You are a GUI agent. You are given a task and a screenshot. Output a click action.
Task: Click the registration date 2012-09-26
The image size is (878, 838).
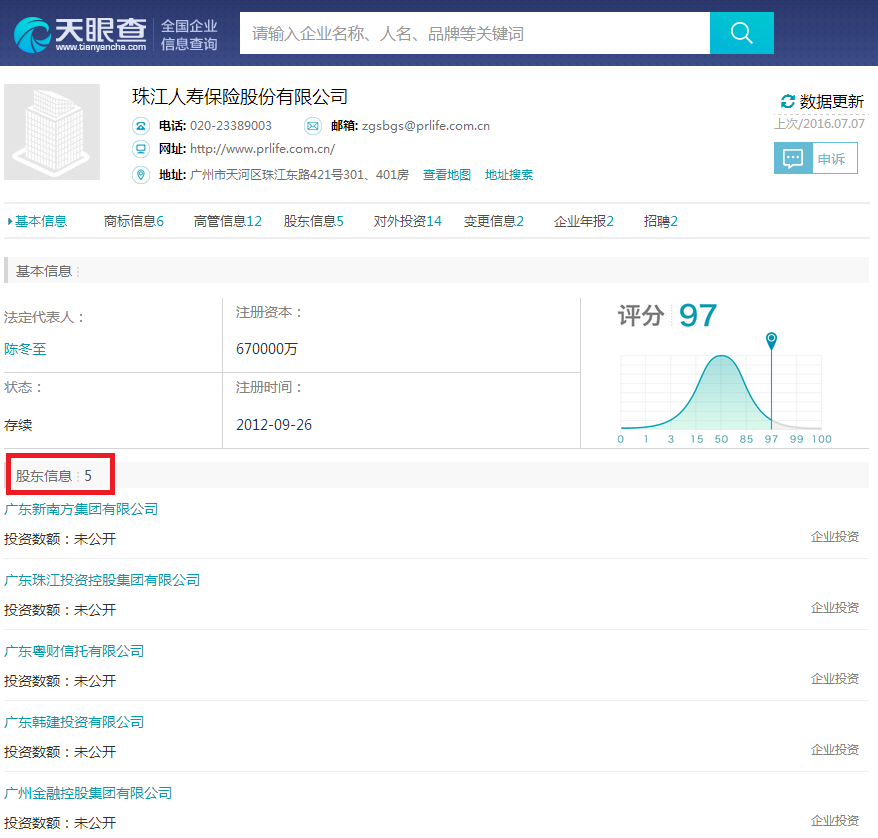(x=274, y=425)
